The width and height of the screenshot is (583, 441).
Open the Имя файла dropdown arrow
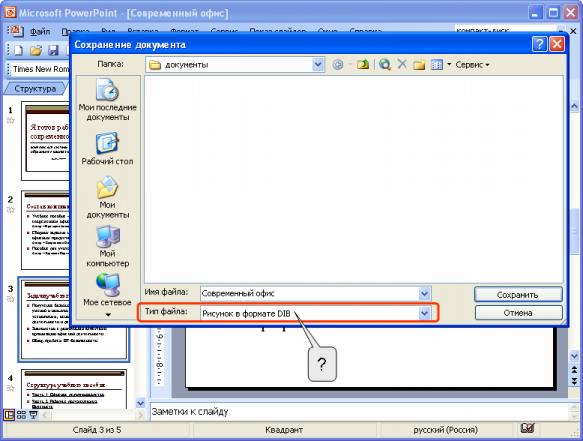coord(424,294)
